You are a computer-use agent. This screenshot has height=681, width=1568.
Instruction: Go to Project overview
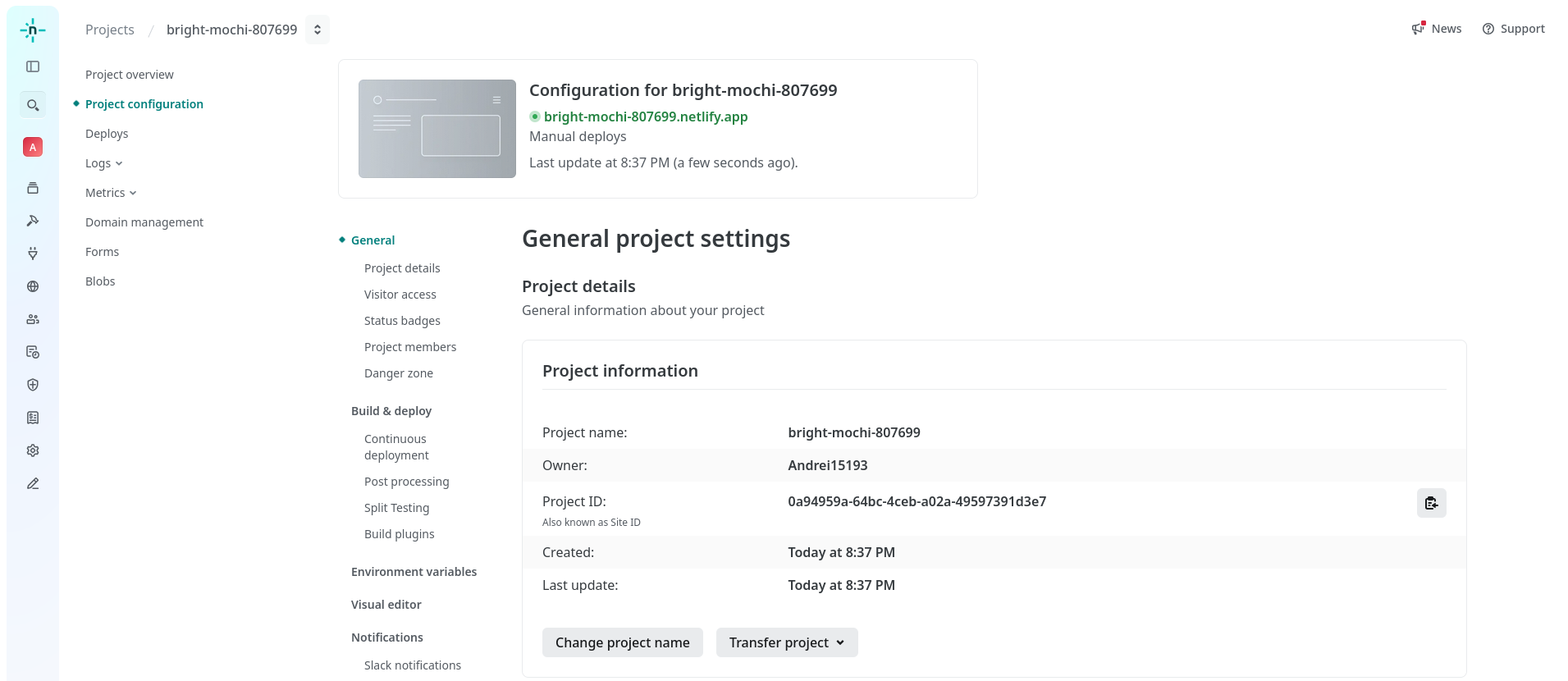130,75
